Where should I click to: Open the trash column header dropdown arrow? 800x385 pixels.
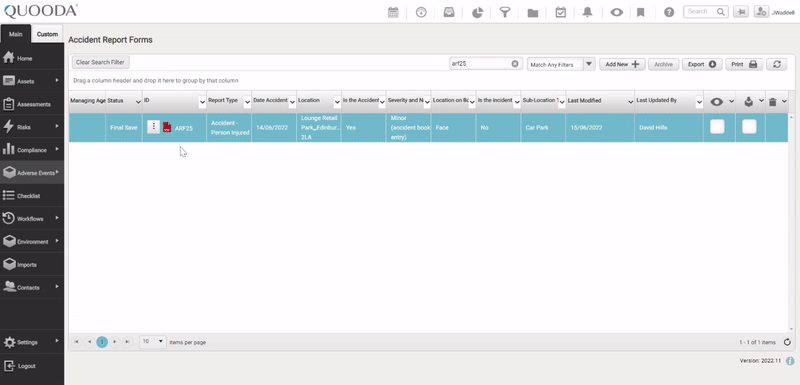(x=784, y=101)
